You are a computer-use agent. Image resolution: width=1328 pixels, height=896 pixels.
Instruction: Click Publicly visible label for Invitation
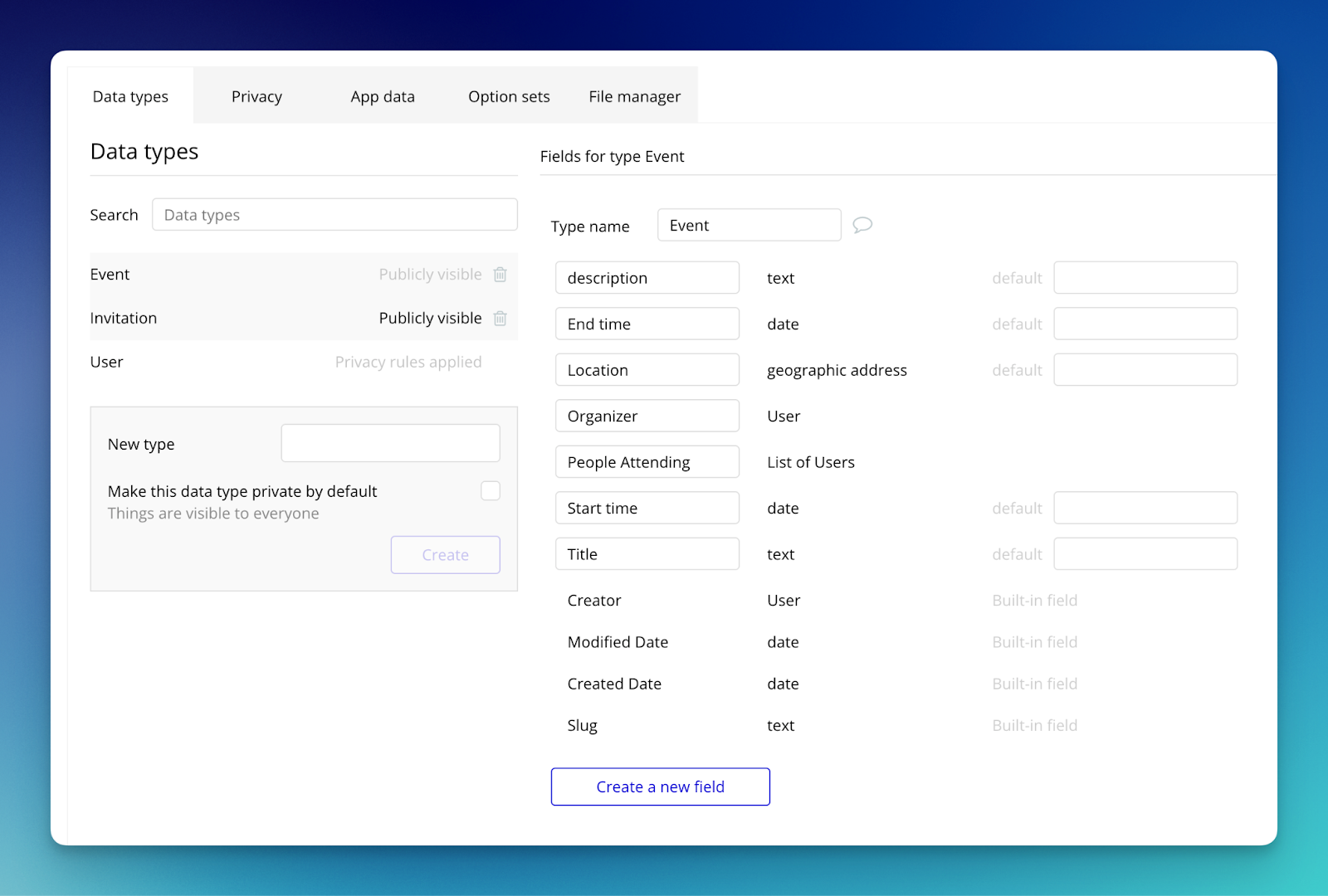pos(430,319)
